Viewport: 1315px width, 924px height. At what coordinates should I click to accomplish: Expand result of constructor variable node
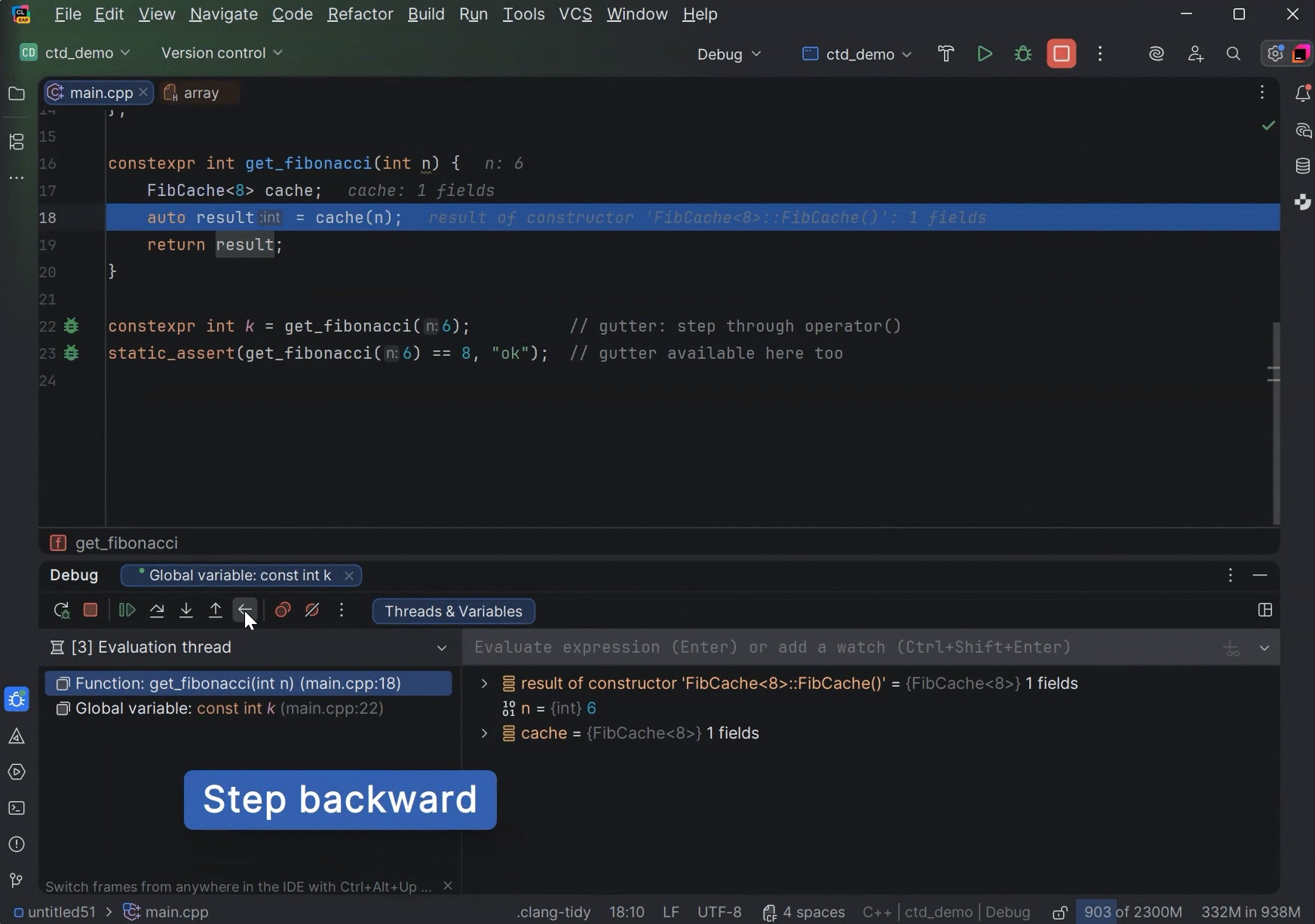tap(485, 684)
